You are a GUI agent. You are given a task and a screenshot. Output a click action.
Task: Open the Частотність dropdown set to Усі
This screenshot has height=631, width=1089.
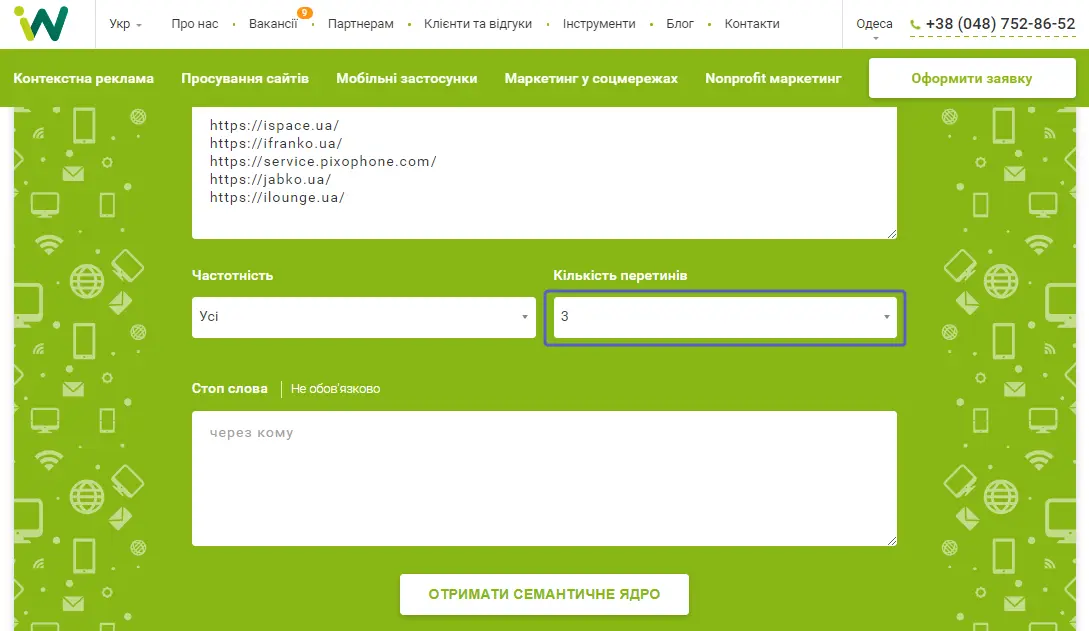coord(364,317)
